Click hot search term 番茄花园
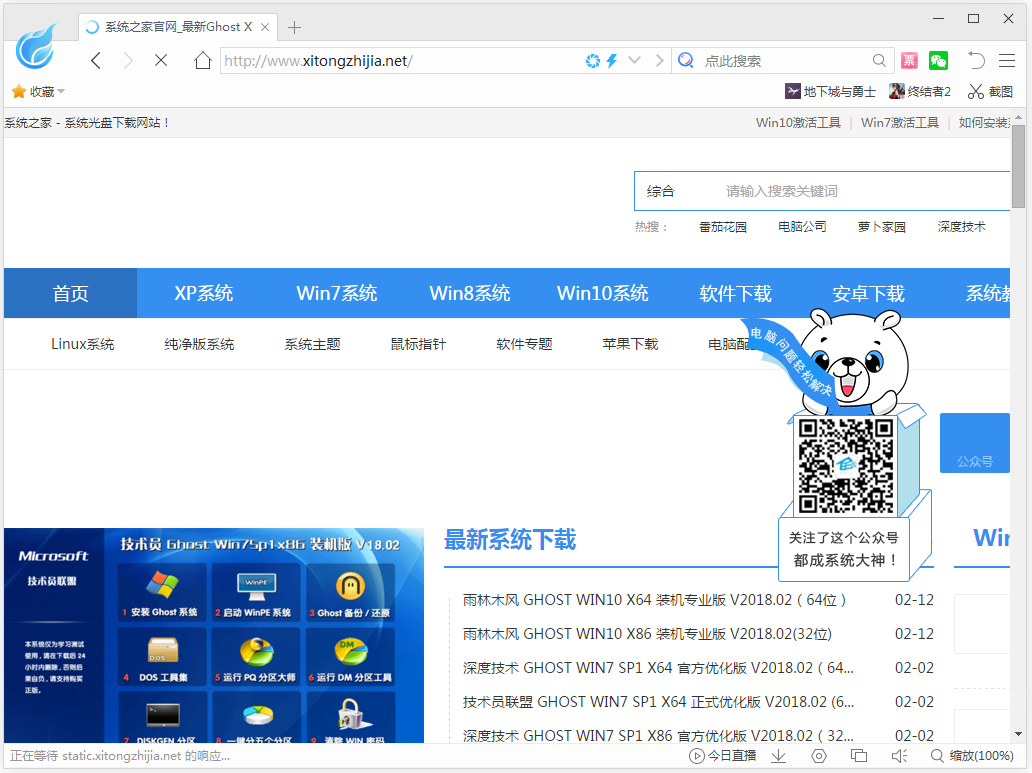The height and width of the screenshot is (773, 1032). pos(723,227)
